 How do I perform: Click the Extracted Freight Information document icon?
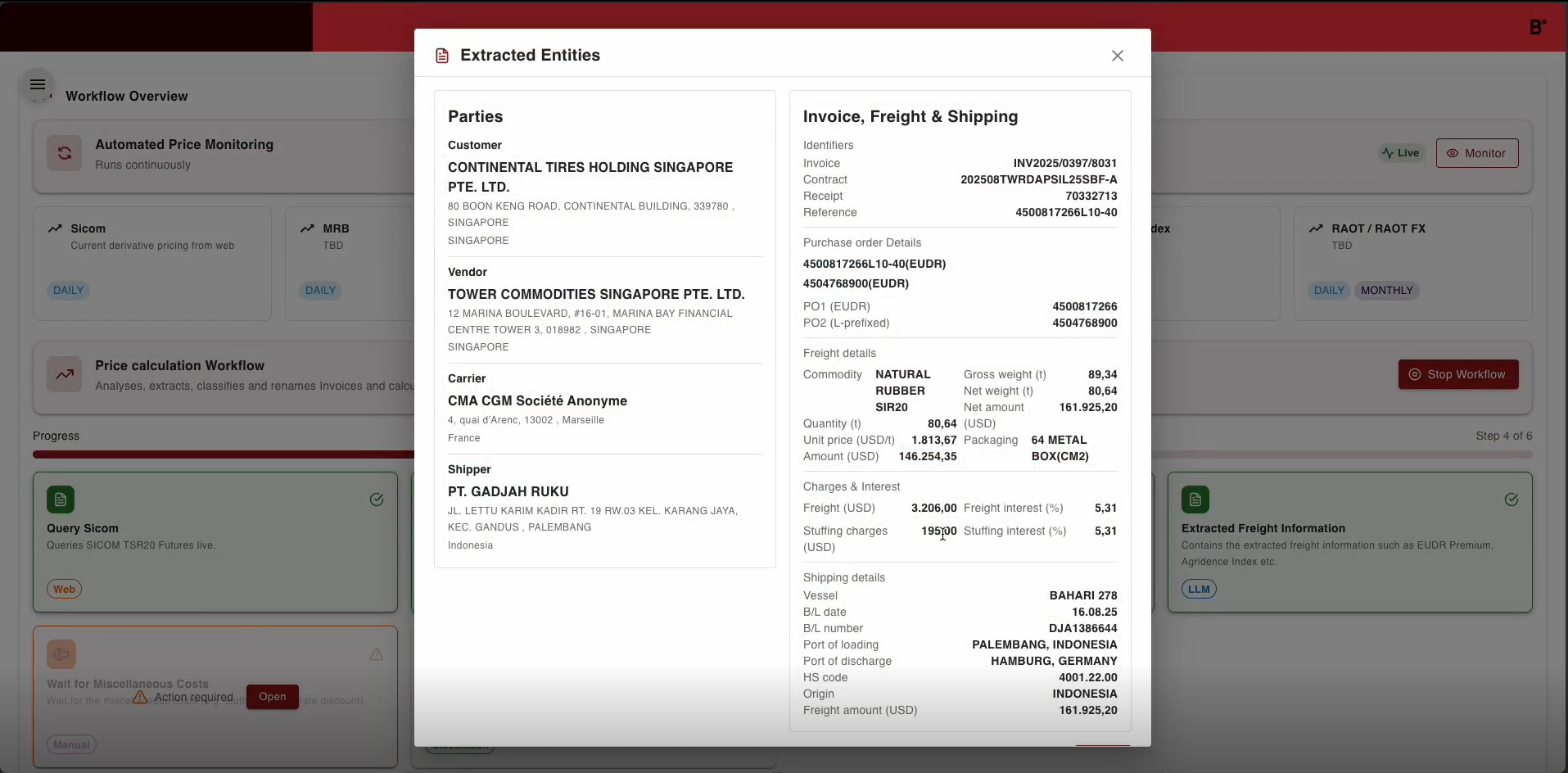click(1195, 500)
